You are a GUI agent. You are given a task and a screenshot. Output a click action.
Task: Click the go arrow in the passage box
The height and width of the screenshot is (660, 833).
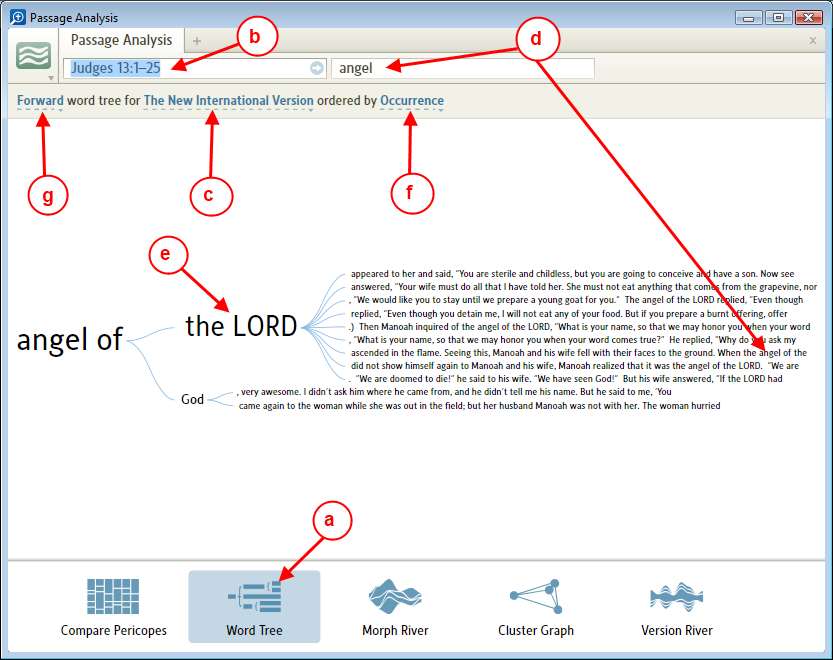click(x=317, y=68)
